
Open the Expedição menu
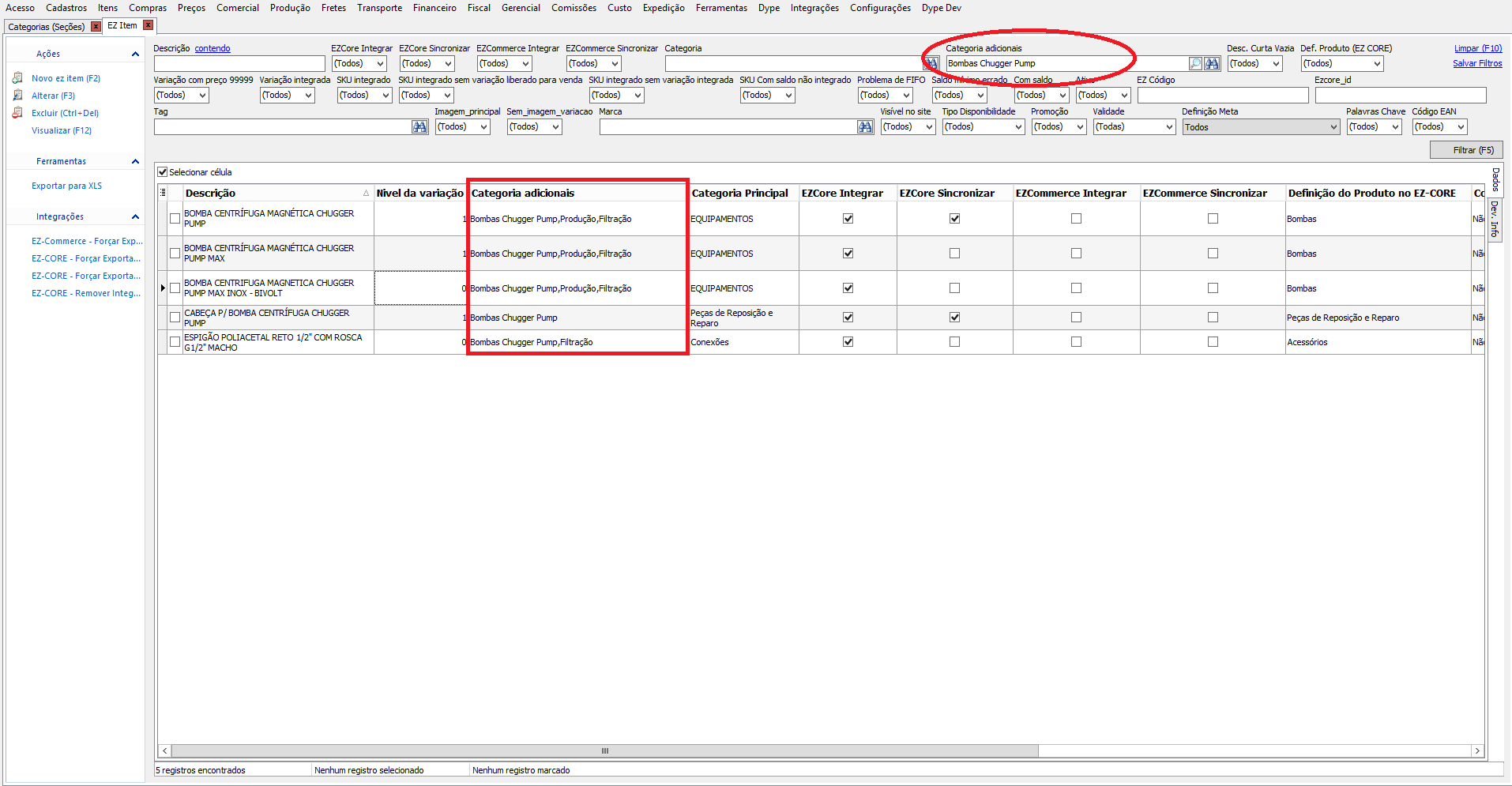(x=664, y=8)
